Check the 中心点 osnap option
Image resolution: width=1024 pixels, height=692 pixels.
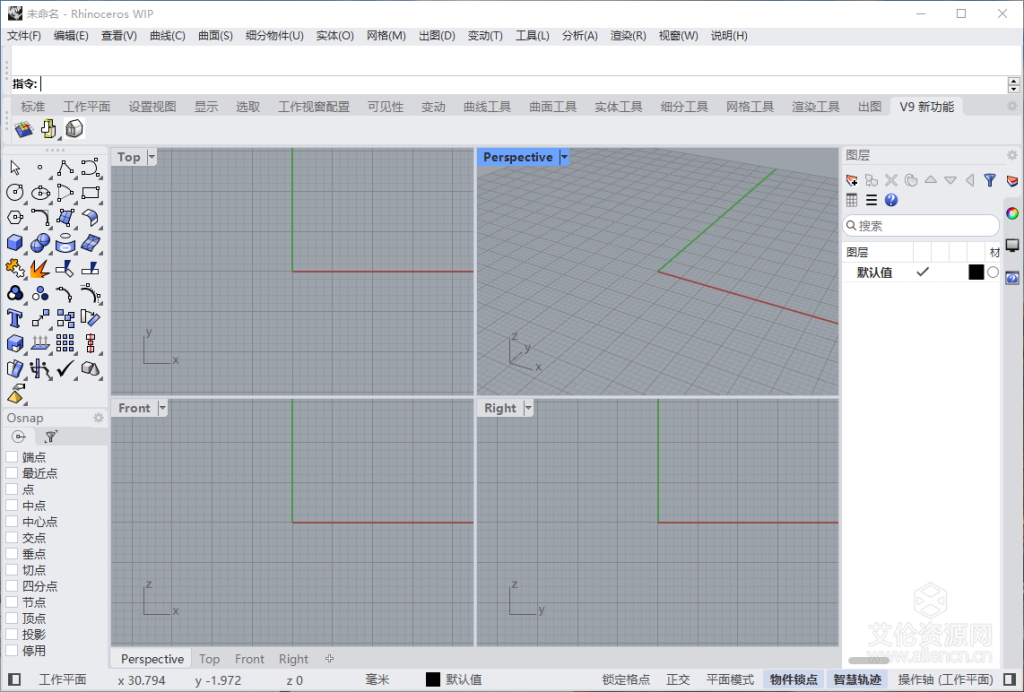click(x=12, y=522)
